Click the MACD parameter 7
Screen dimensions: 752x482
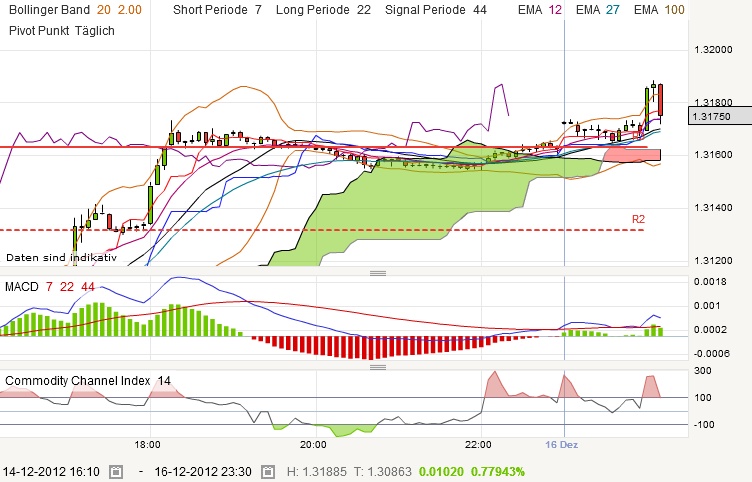(49, 287)
